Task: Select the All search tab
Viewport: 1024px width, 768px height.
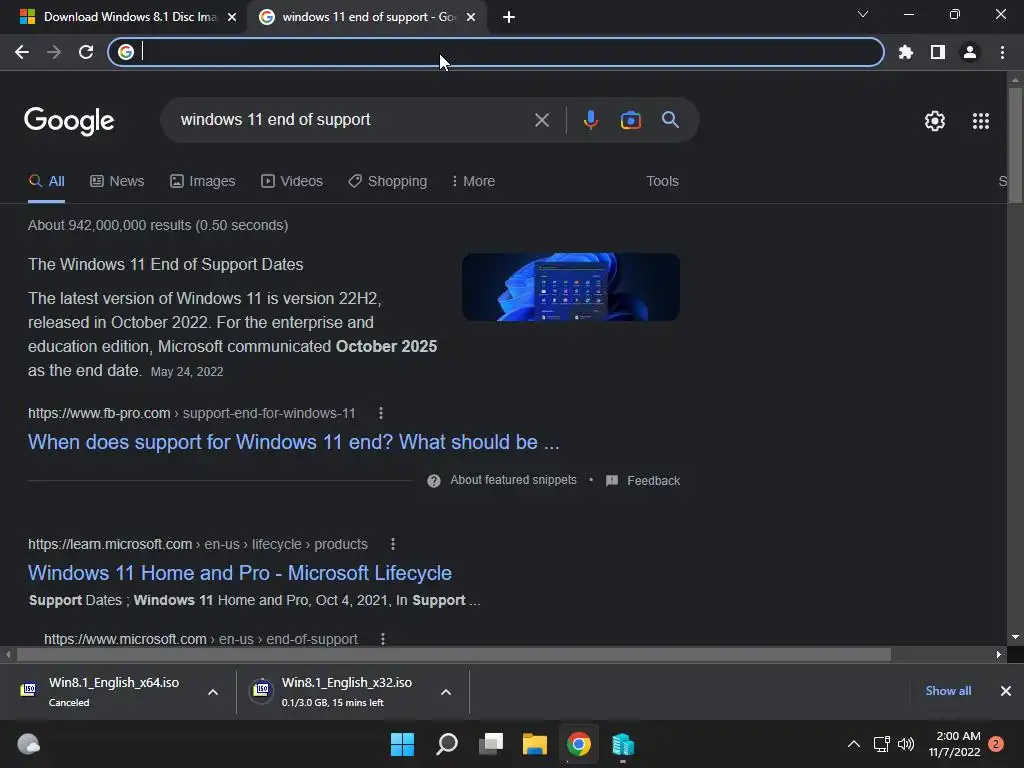Action: 46,182
